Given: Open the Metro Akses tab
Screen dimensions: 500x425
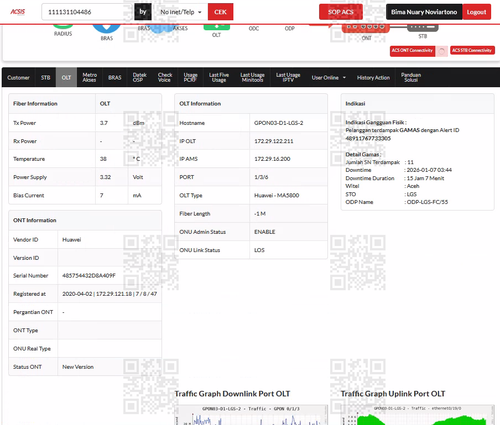Looking at the screenshot, I should (90, 78).
